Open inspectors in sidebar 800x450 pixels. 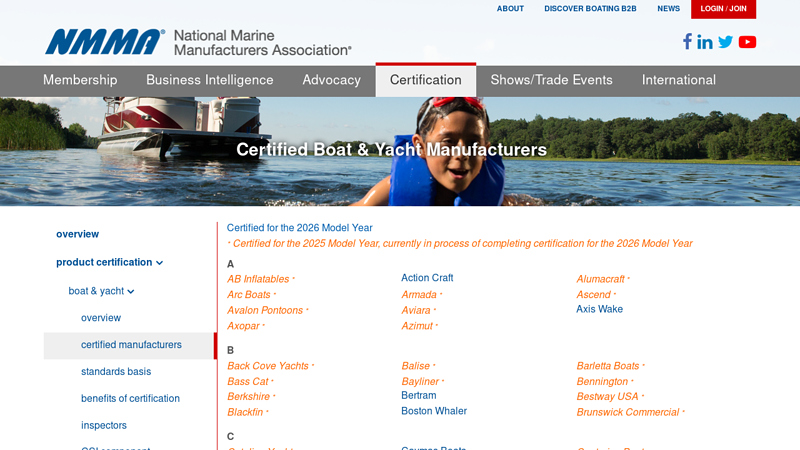click(x=104, y=426)
